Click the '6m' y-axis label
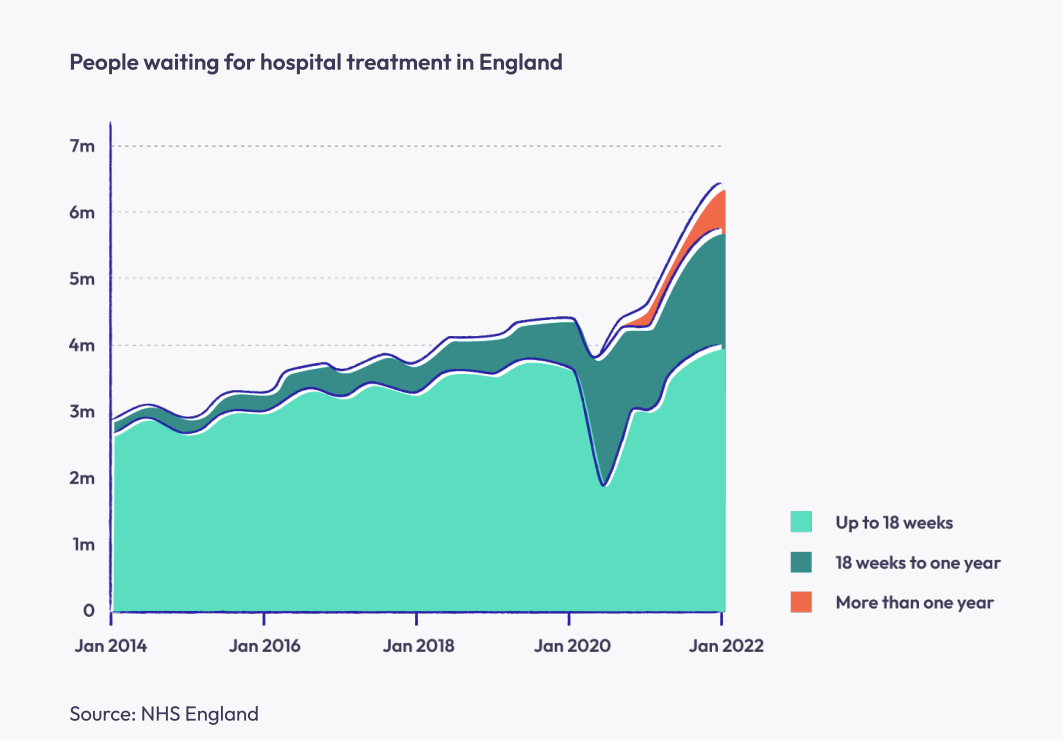Image resolution: width=1063 pixels, height=747 pixels. pos(84,213)
